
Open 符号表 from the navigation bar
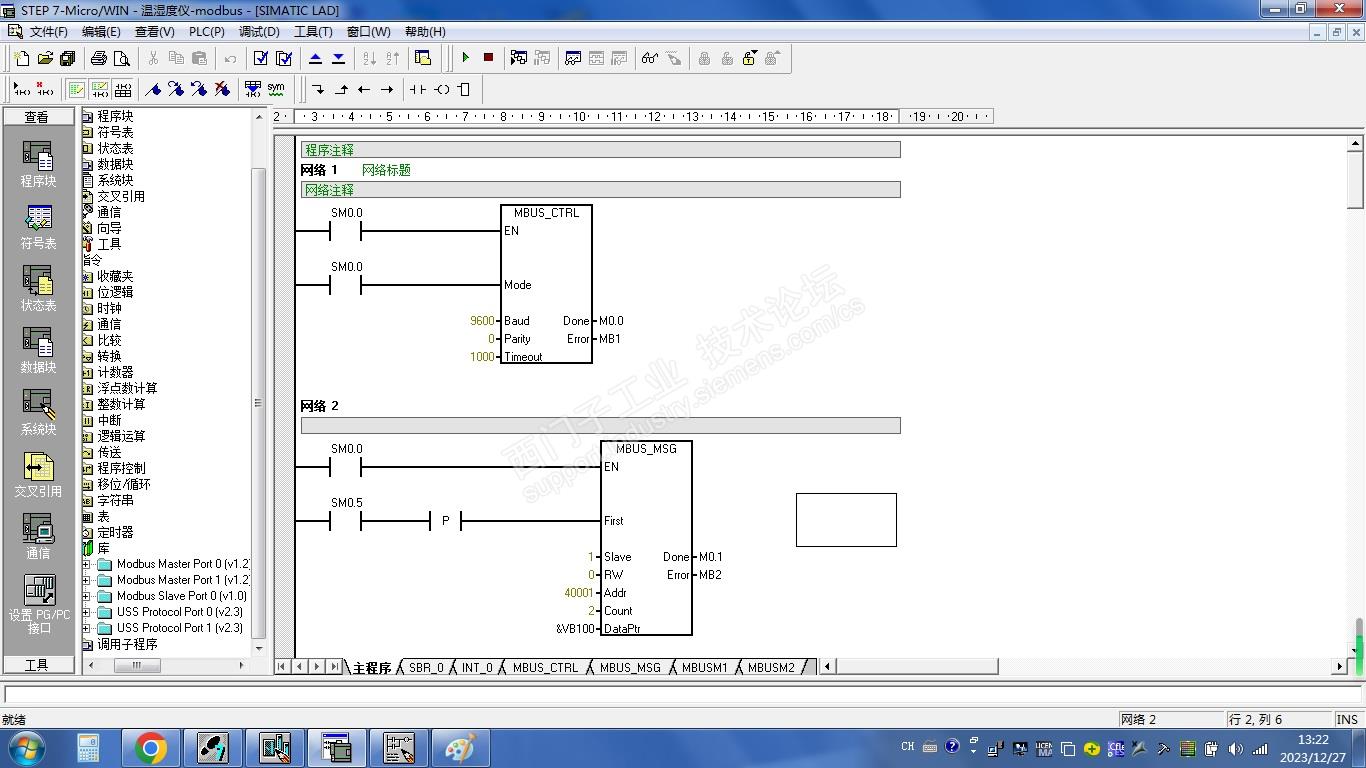(38, 225)
